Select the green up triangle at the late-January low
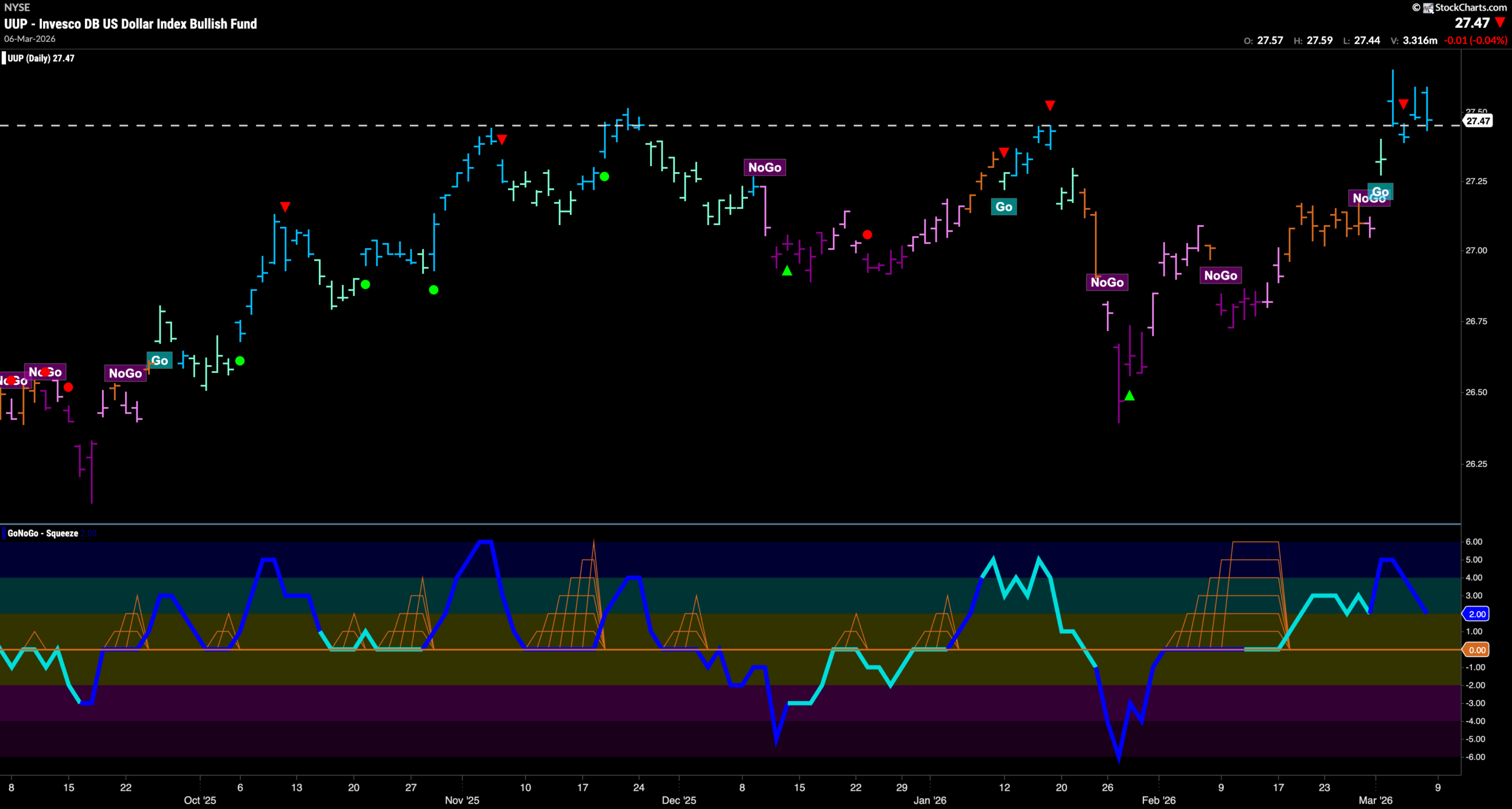The width and height of the screenshot is (1512, 809). click(1129, 395)
